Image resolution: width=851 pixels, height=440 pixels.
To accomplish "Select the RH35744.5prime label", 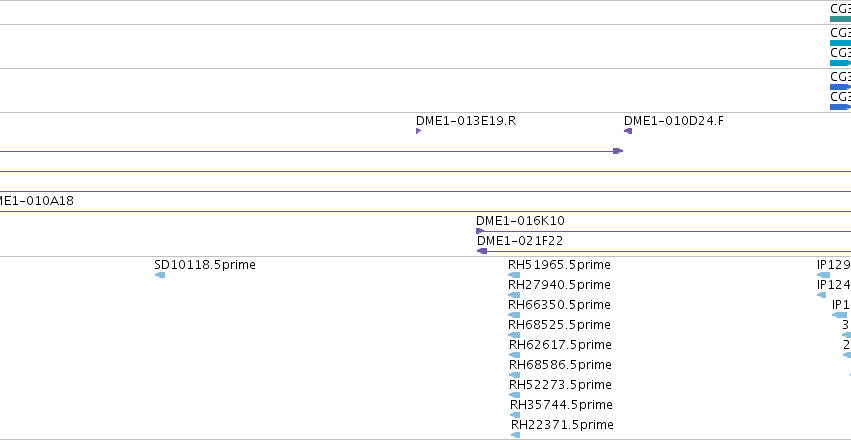I will pos(561,405).
